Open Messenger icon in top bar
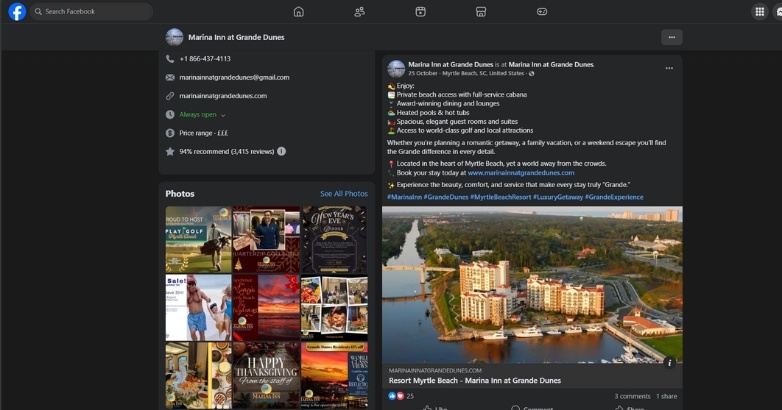The image size is (782, 410). (779, 11)
